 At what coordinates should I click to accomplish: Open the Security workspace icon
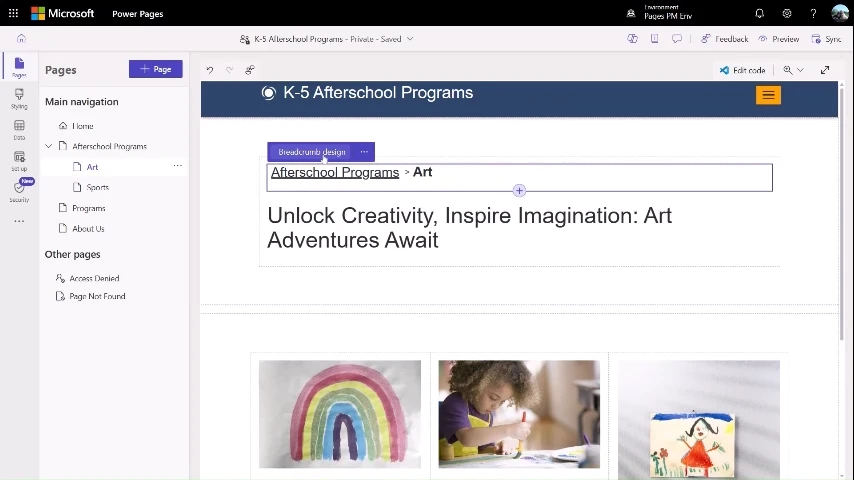19,191
